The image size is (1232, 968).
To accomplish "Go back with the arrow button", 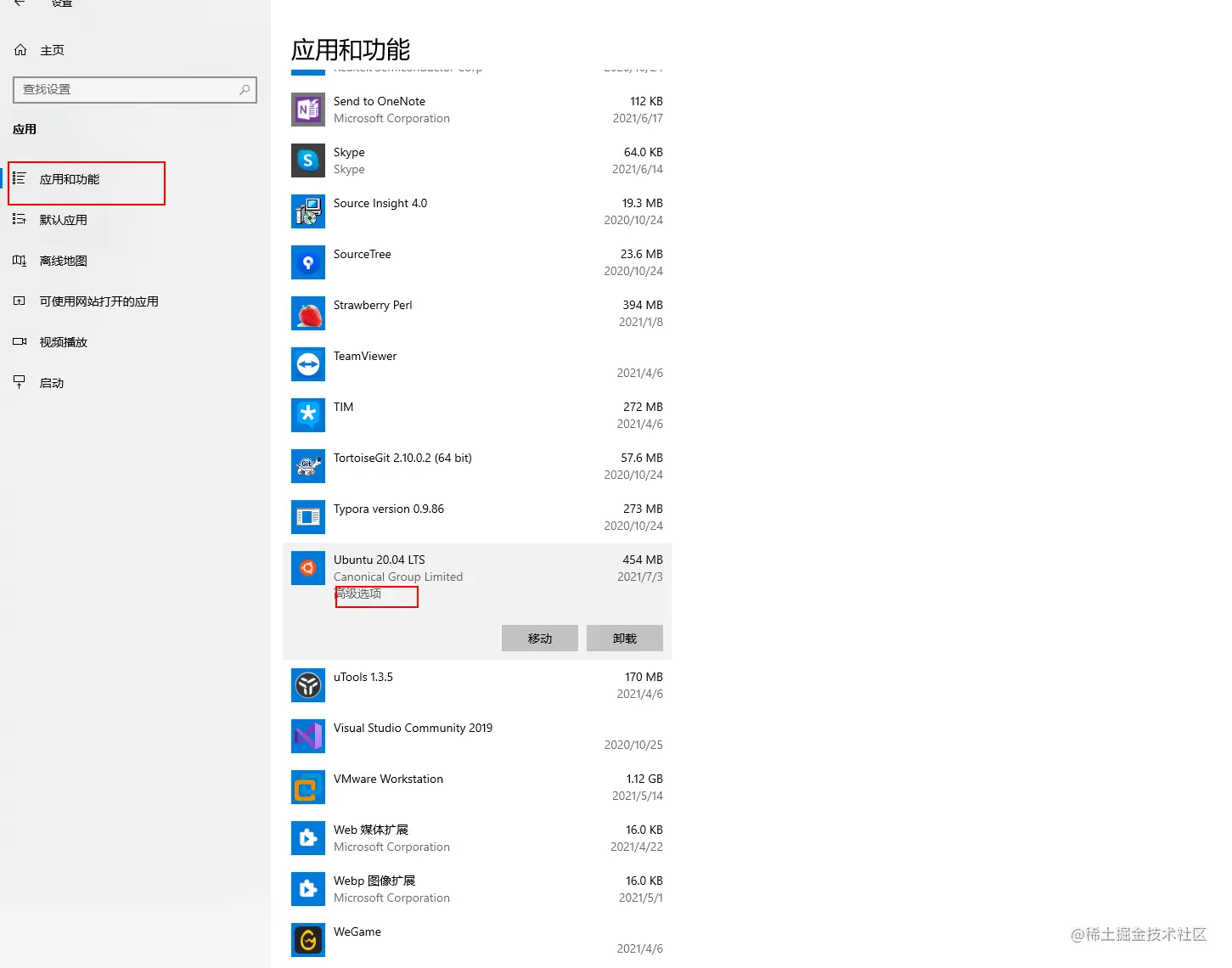I will click(x=20, y=3).
